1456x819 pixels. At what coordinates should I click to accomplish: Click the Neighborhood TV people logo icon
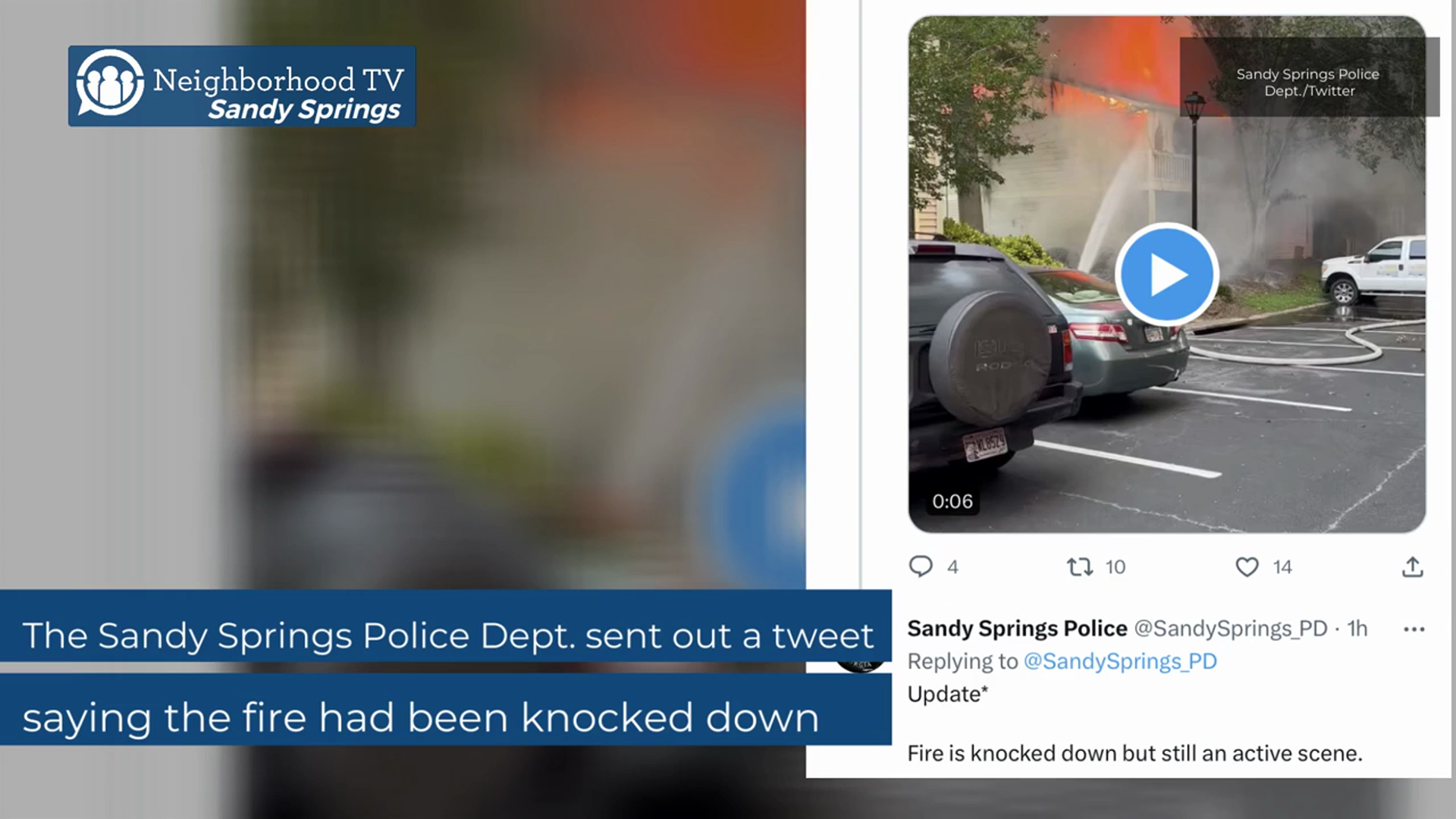110,83
